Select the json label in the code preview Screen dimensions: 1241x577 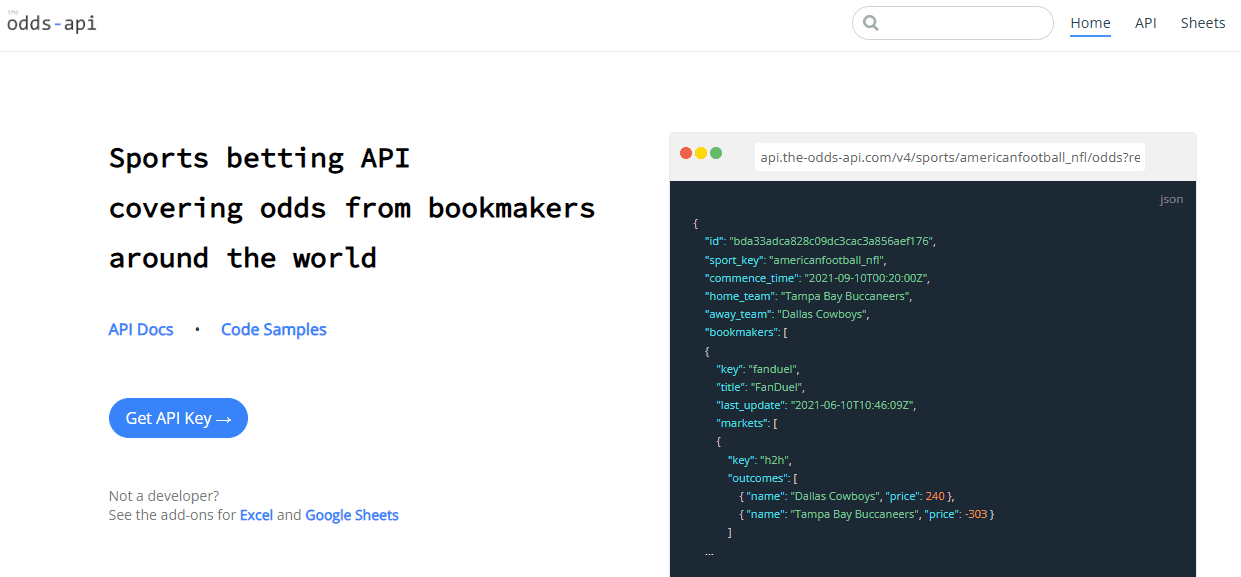(x=1171, y=198)
